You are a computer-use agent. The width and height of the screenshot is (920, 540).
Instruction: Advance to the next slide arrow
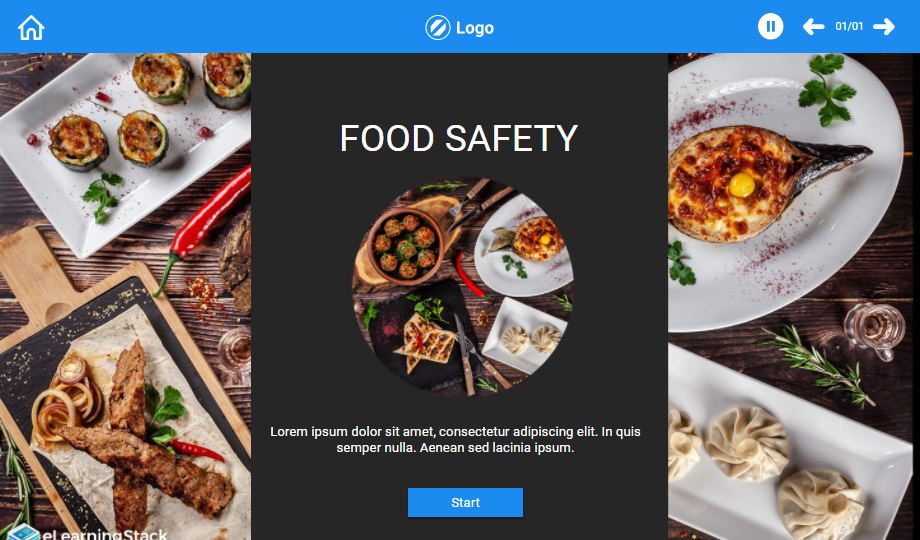pyautogui.click(x=884, y=27)
